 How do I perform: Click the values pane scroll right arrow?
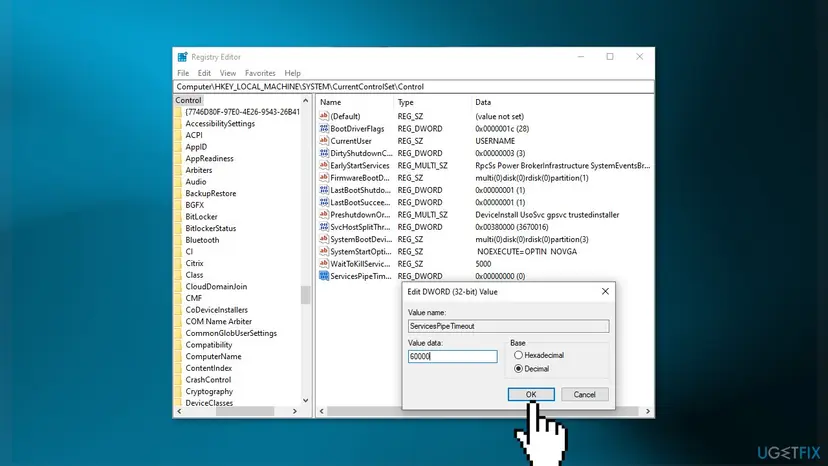(x=648, y=411)
